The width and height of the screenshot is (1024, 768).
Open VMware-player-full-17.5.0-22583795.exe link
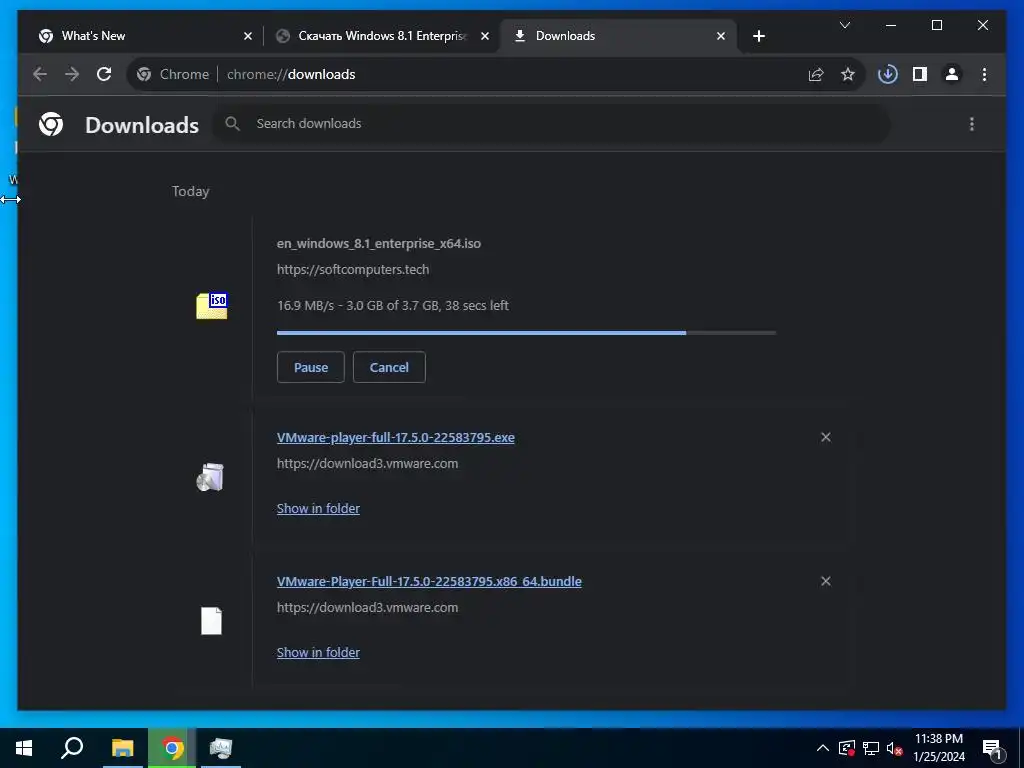pyautogui.click(x=396, y=438)
